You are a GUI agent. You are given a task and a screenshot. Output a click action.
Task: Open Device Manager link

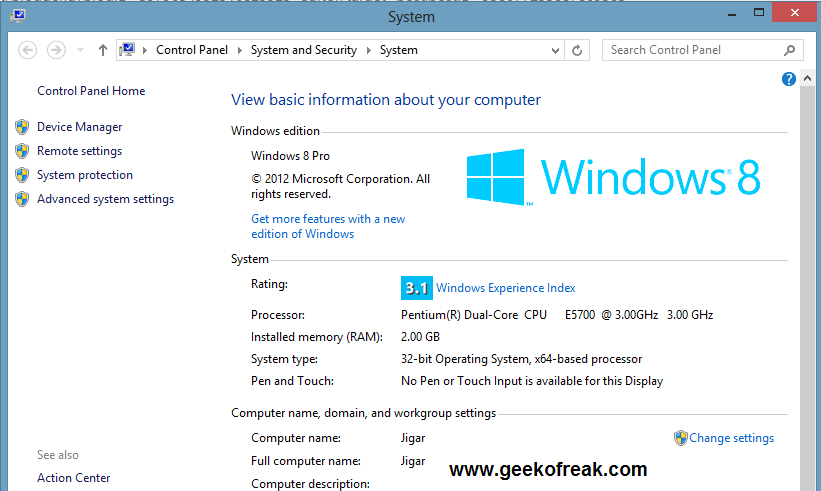click(80, 127)
